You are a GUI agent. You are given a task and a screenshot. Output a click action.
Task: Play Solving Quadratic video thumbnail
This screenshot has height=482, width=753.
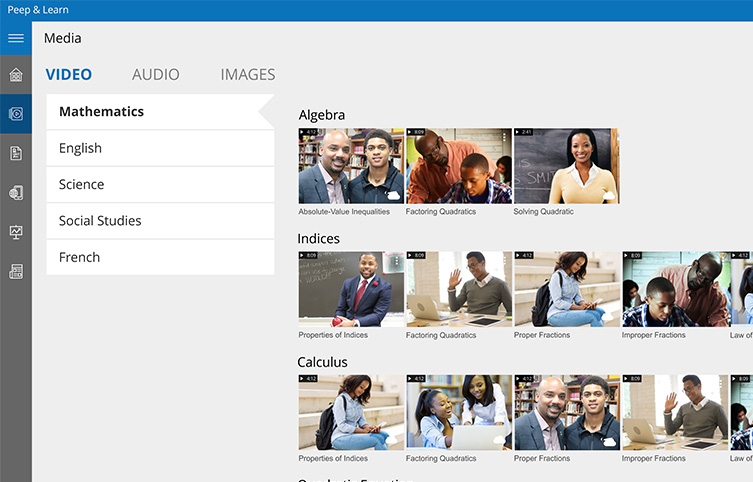tap(567, 166)
